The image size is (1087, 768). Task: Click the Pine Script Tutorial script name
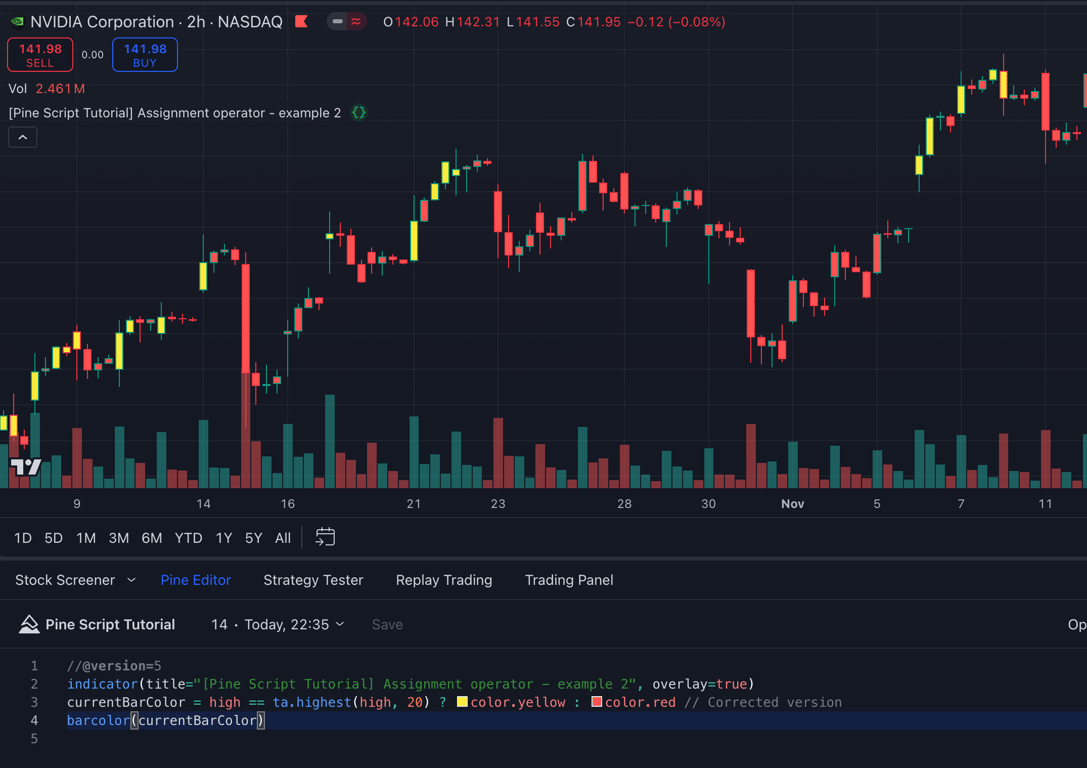110,625
